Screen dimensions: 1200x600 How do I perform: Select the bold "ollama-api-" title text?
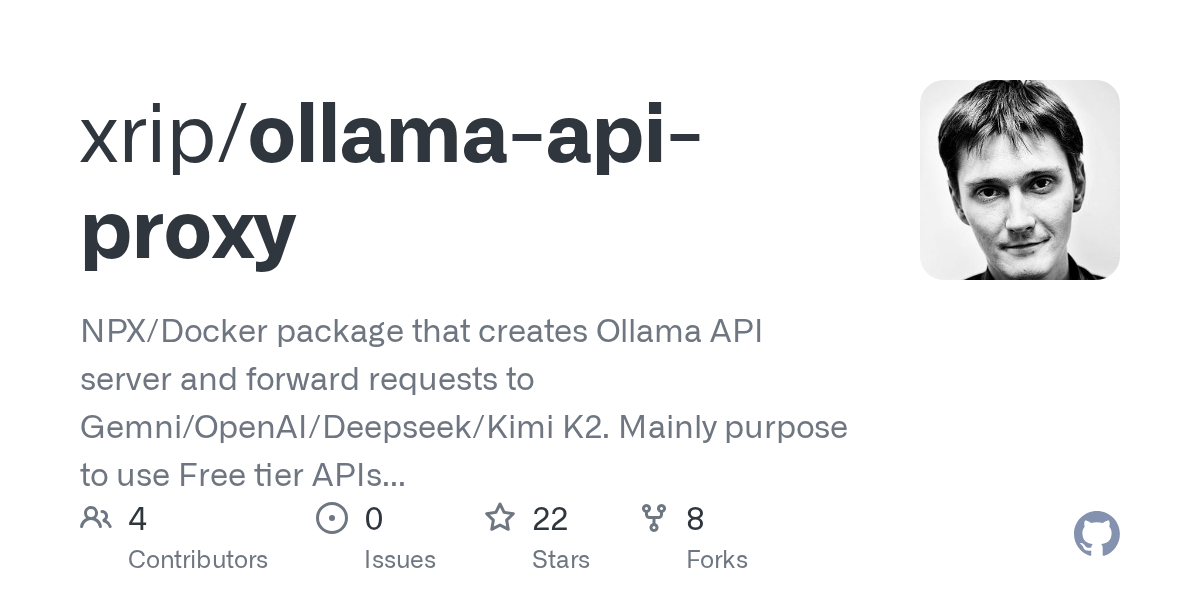tap(474, 138)
